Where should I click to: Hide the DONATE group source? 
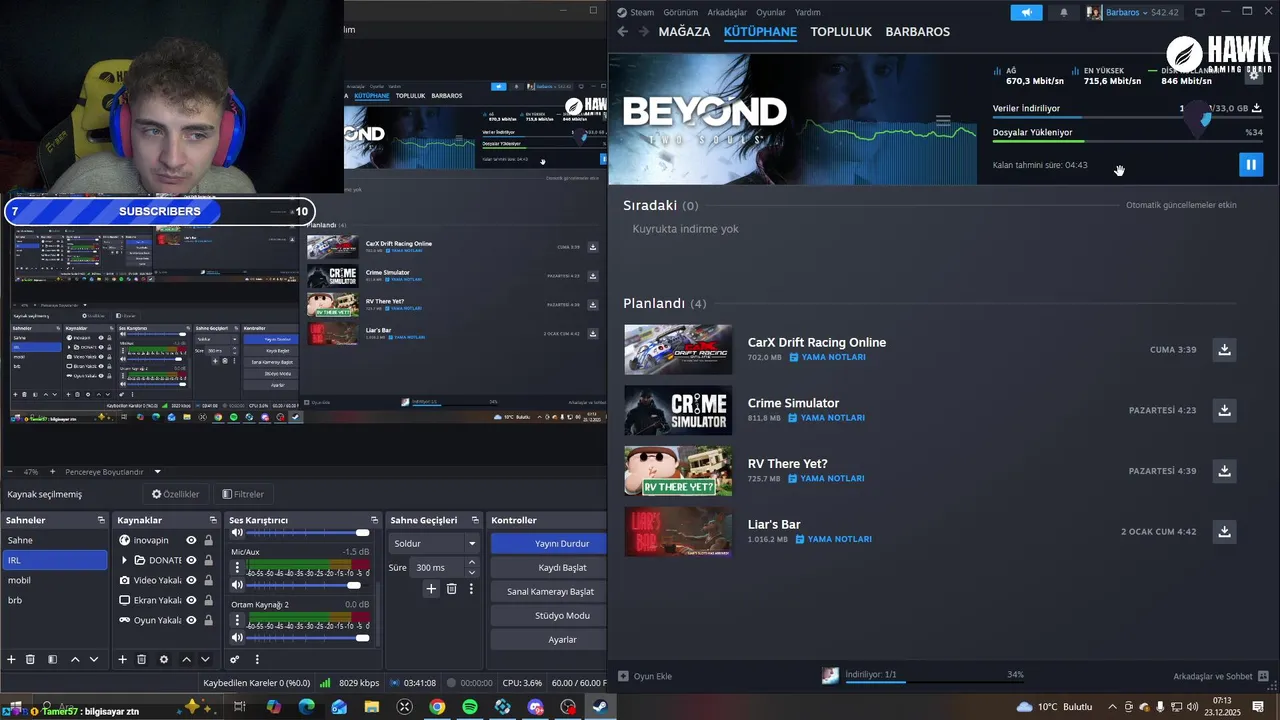(x=191, y=560)
